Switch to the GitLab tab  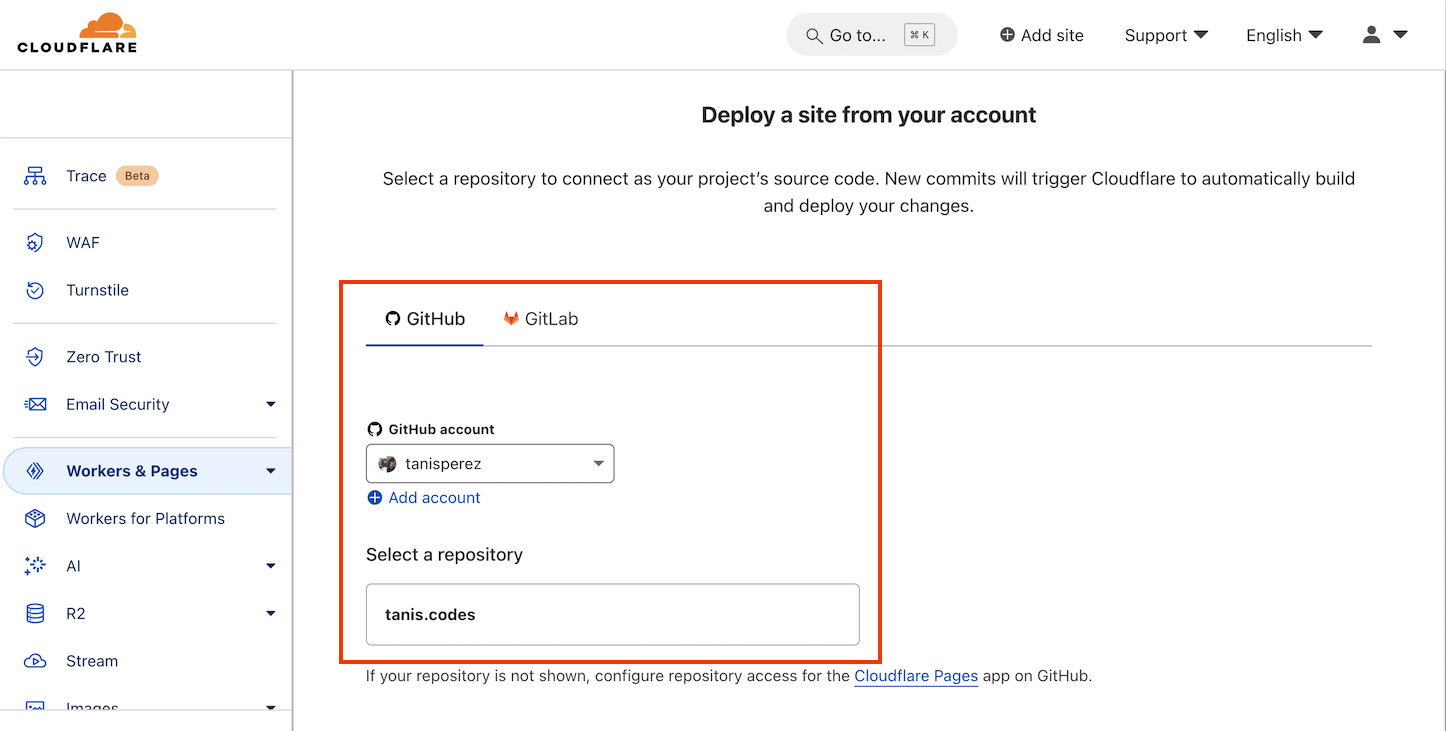[540, 318]
